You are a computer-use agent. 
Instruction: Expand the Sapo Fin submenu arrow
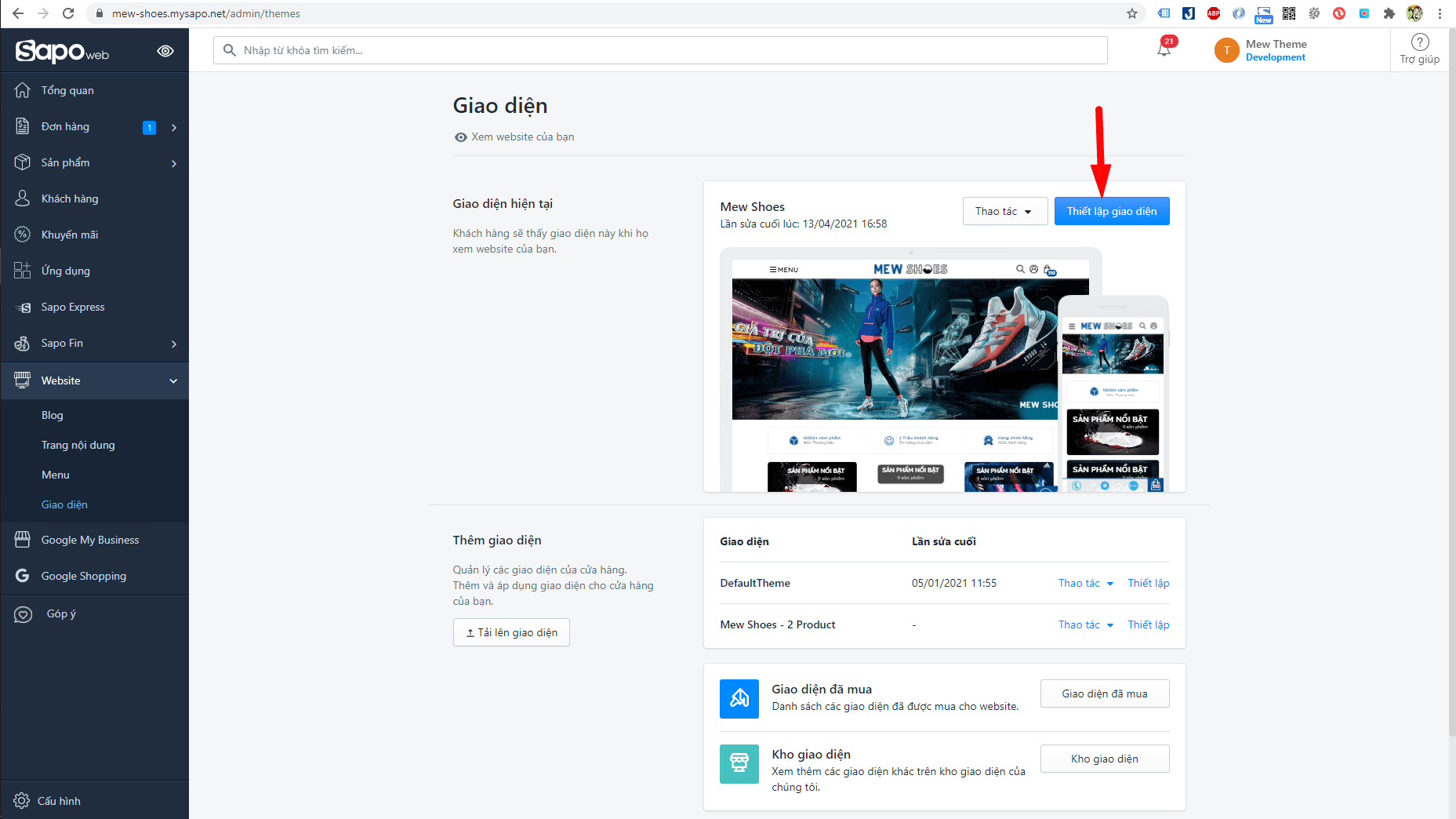coord(174,344)
